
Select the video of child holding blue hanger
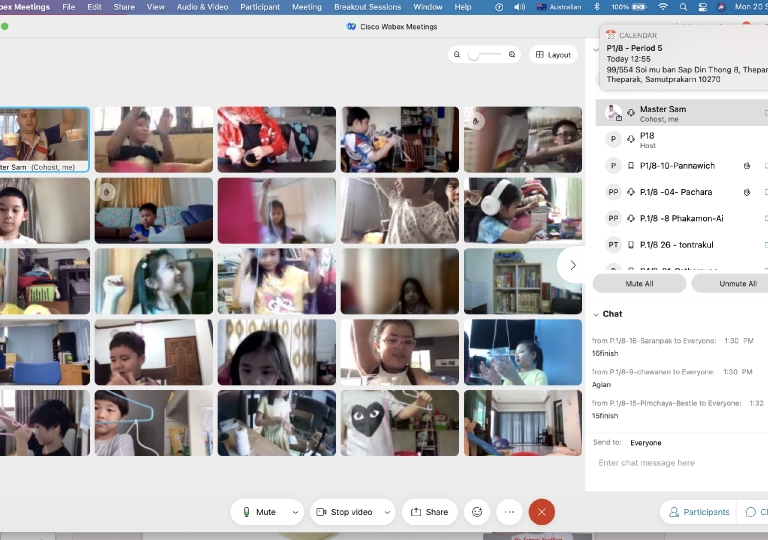154,423
